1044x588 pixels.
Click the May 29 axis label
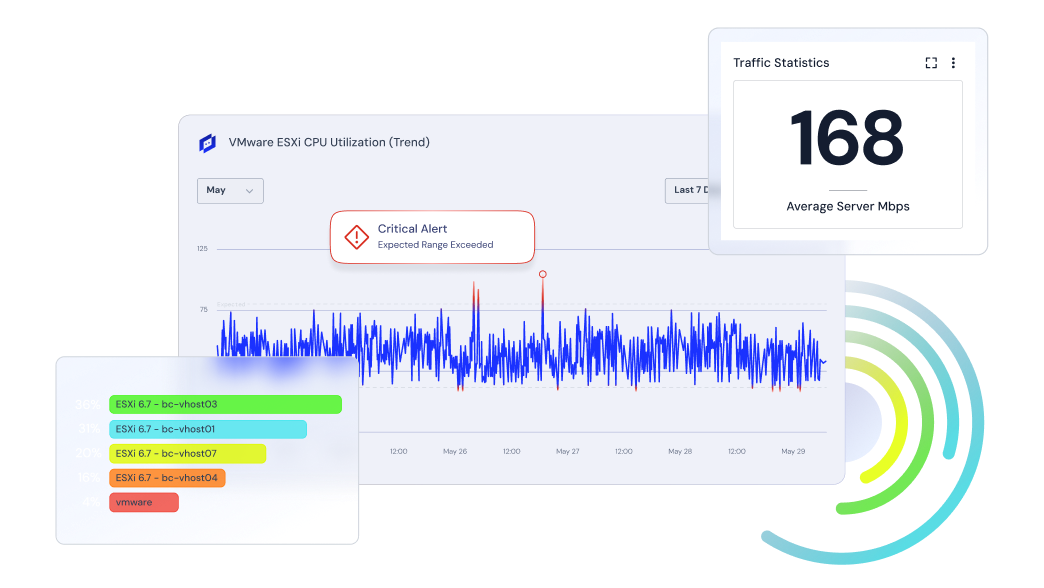(793, 451)
